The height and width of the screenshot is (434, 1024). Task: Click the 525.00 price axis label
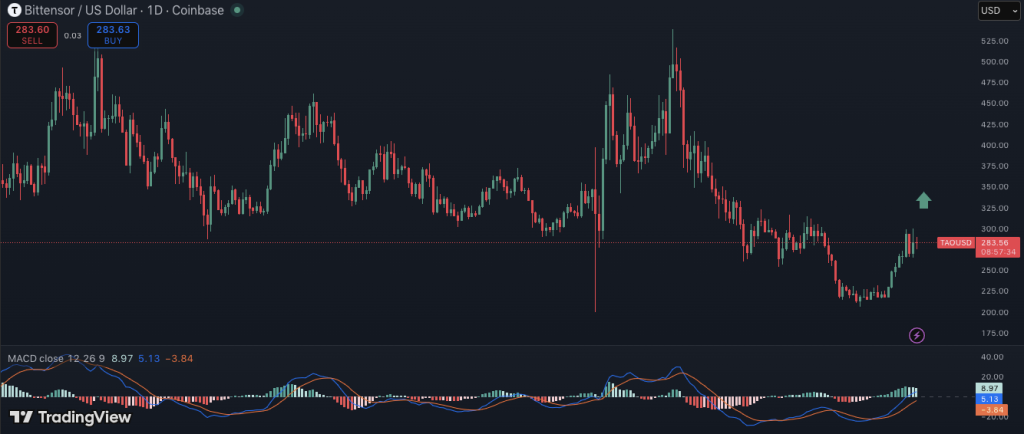(x=993, y=41)
